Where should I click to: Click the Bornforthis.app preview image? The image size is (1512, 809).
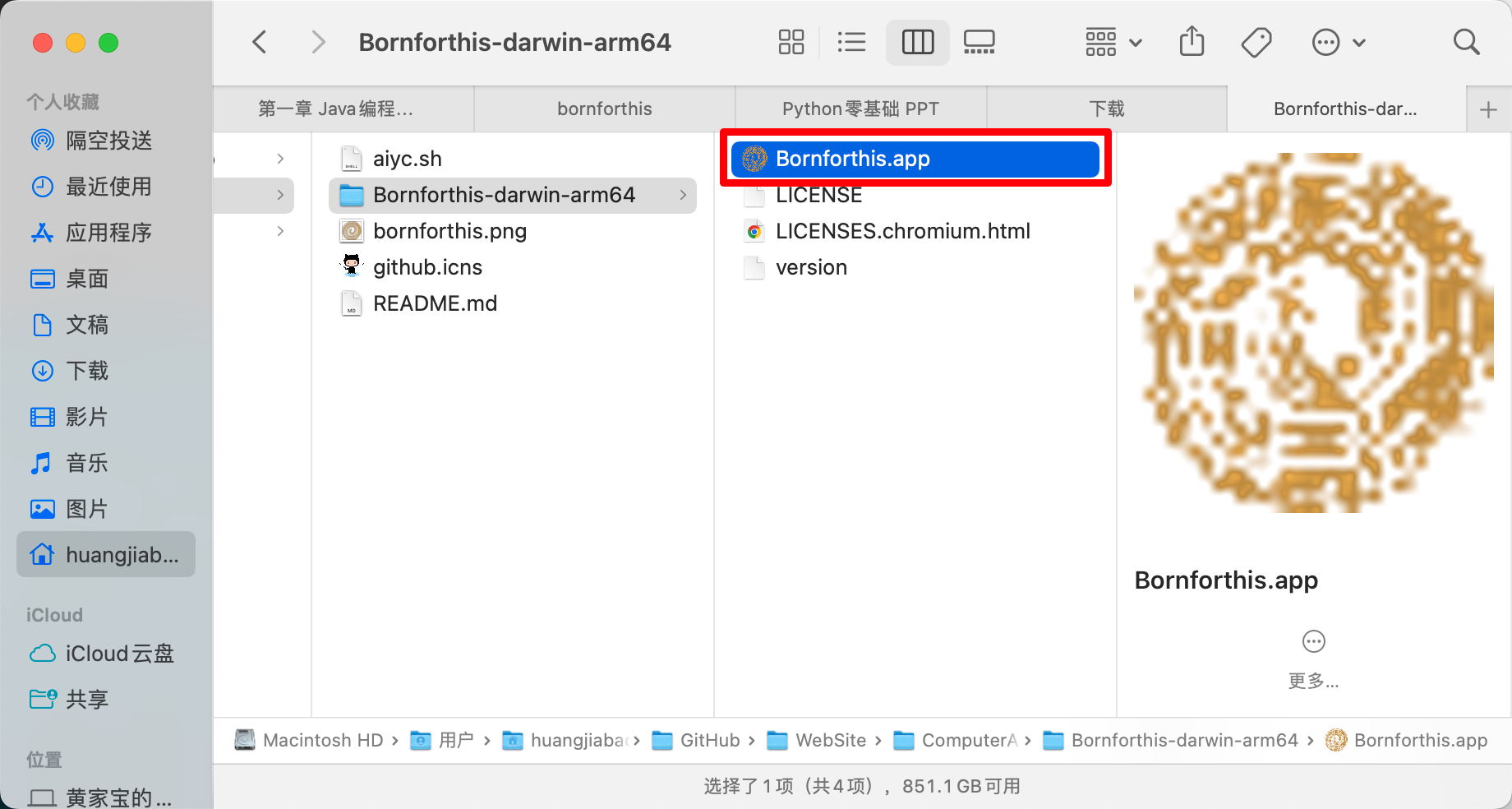[1314, 333]
